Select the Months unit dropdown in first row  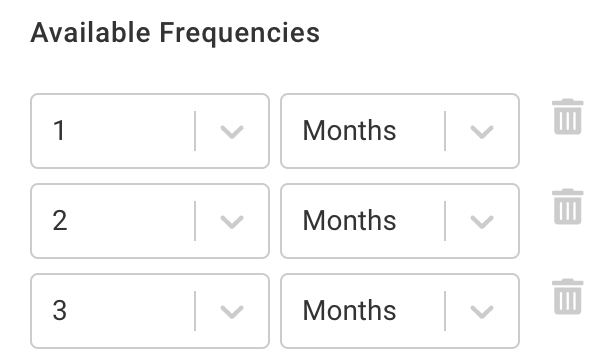[x=400, y=131]
